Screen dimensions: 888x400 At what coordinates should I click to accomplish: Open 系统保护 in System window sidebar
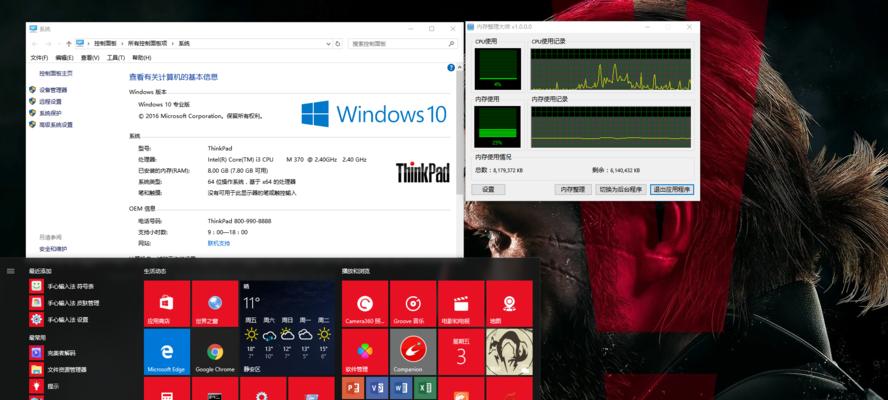point(50,113)
